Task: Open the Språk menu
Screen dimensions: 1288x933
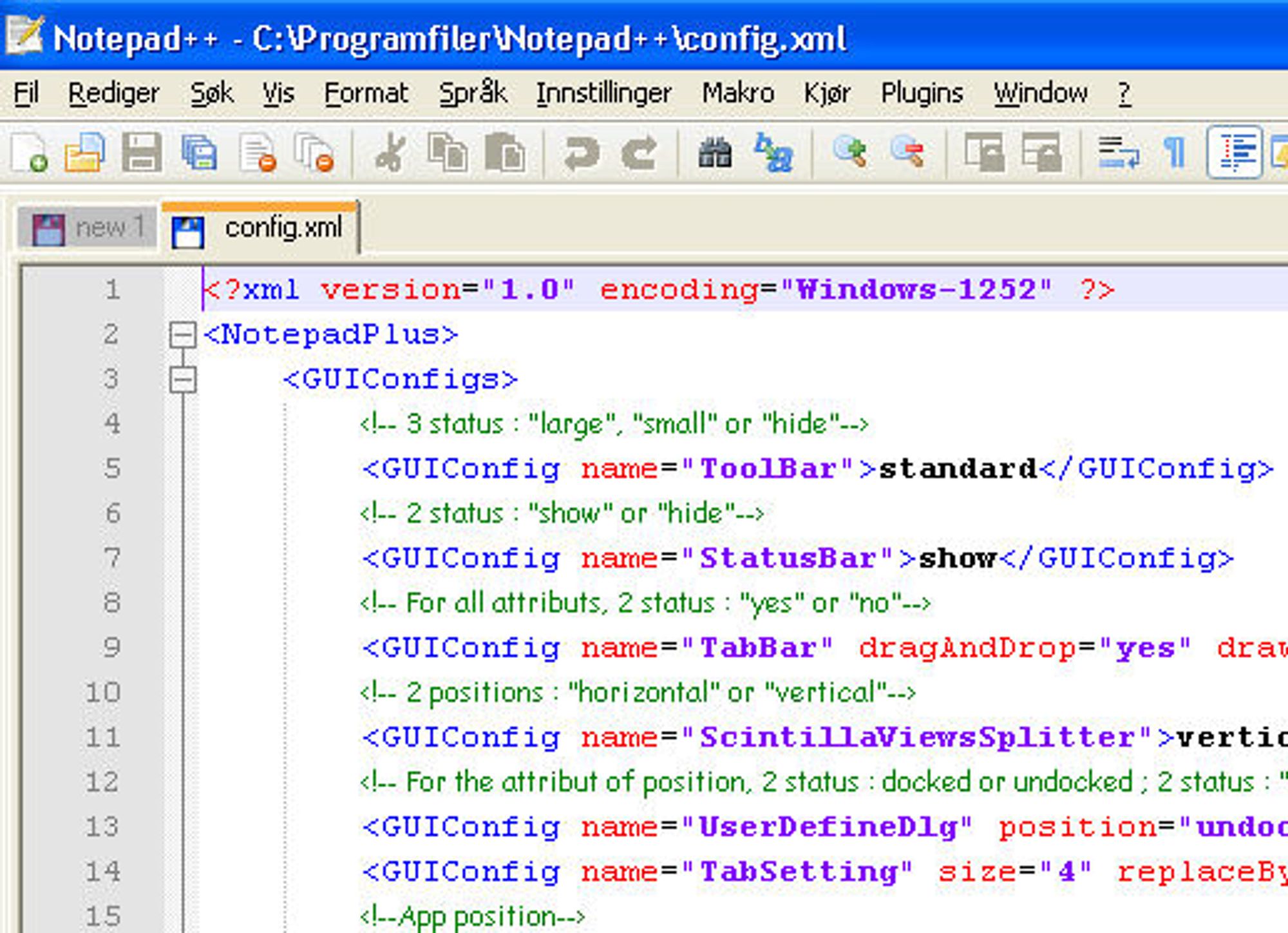Action: coord(473,94)
